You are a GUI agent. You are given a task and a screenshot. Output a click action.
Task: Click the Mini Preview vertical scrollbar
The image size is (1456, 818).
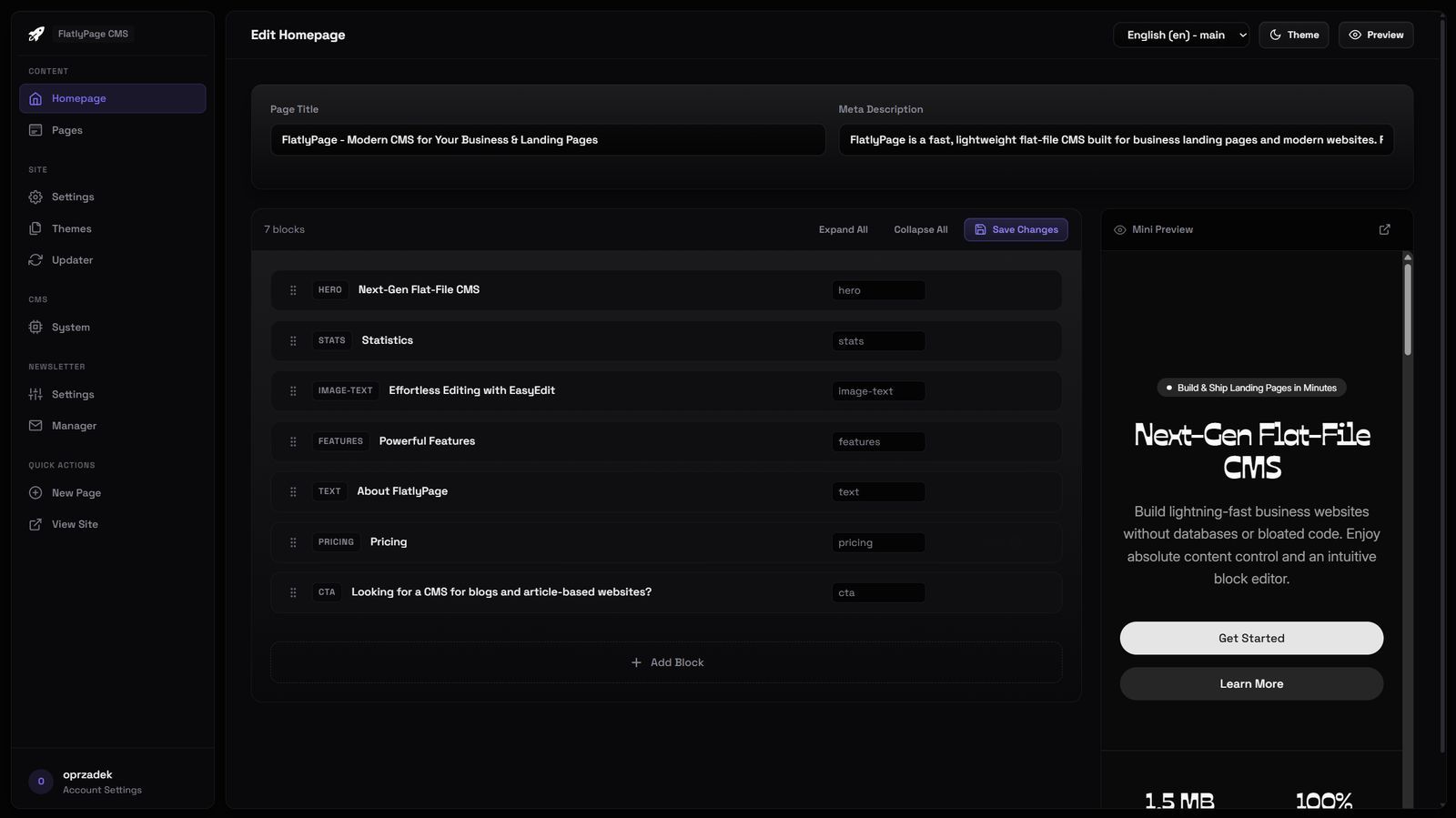1407,309
